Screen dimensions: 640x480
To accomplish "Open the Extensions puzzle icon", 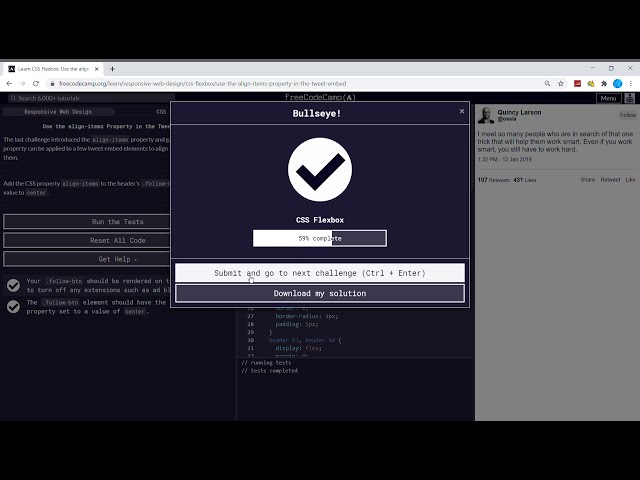I will click(x=604, y=84).
